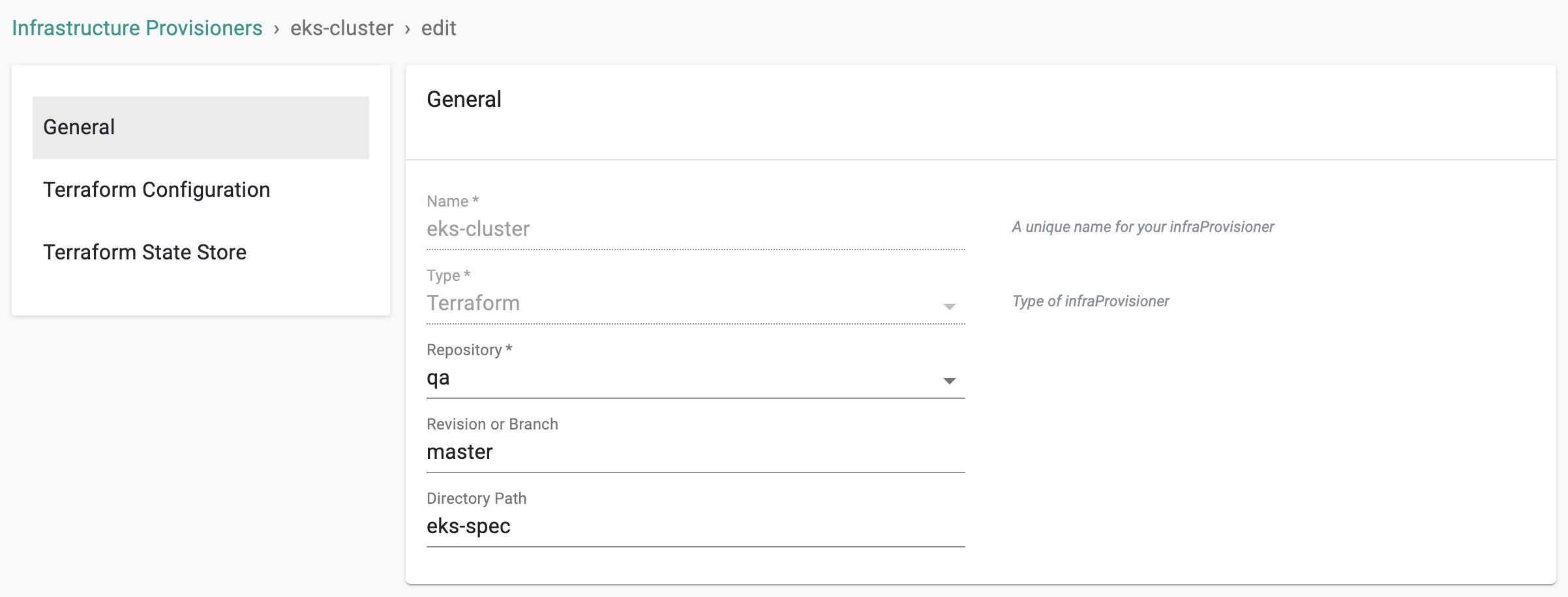Screen dimensions: 1568x597
Task: Open the Infrastructure Provisioners breadcrumb link
Action: [x=137, y=28]
